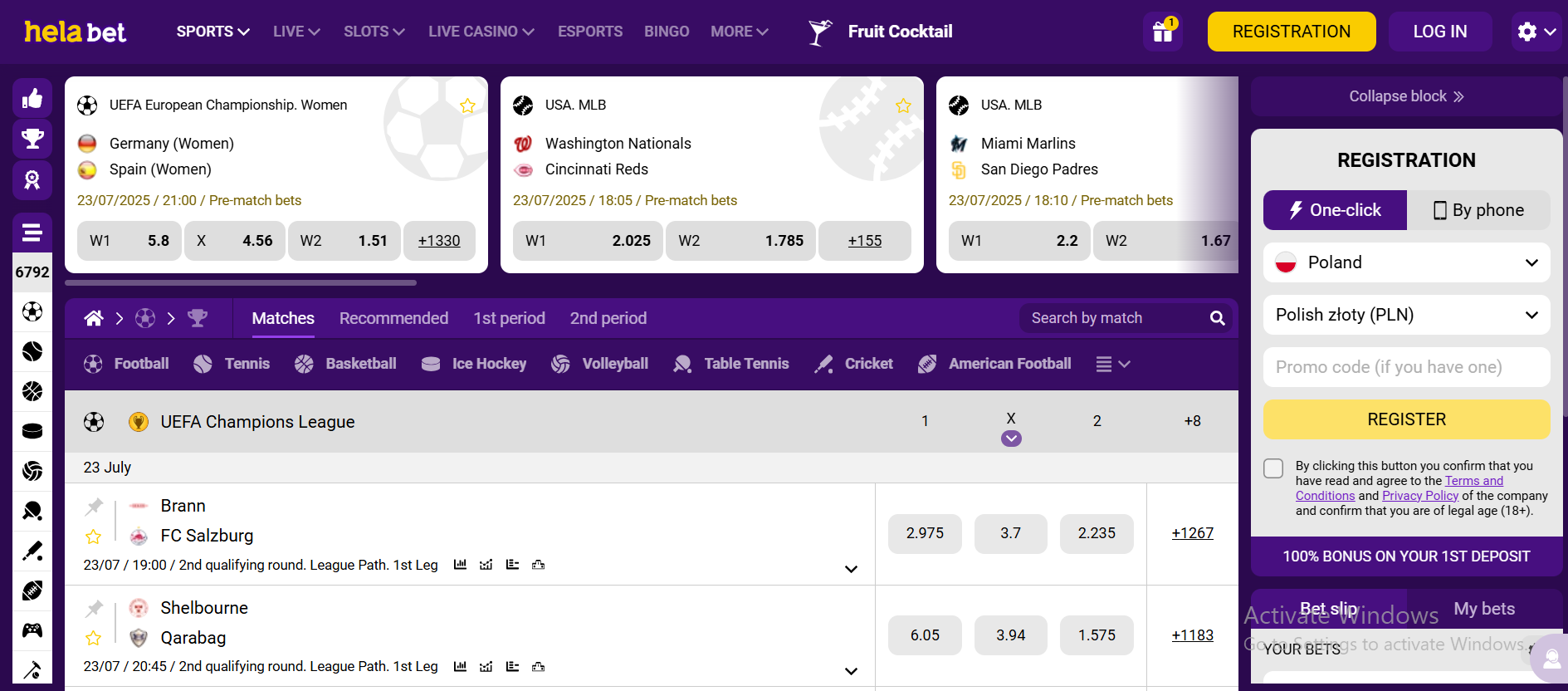1568x691 pixels.
Task: Switch to the Recommended tab
Action: [393, 318]
